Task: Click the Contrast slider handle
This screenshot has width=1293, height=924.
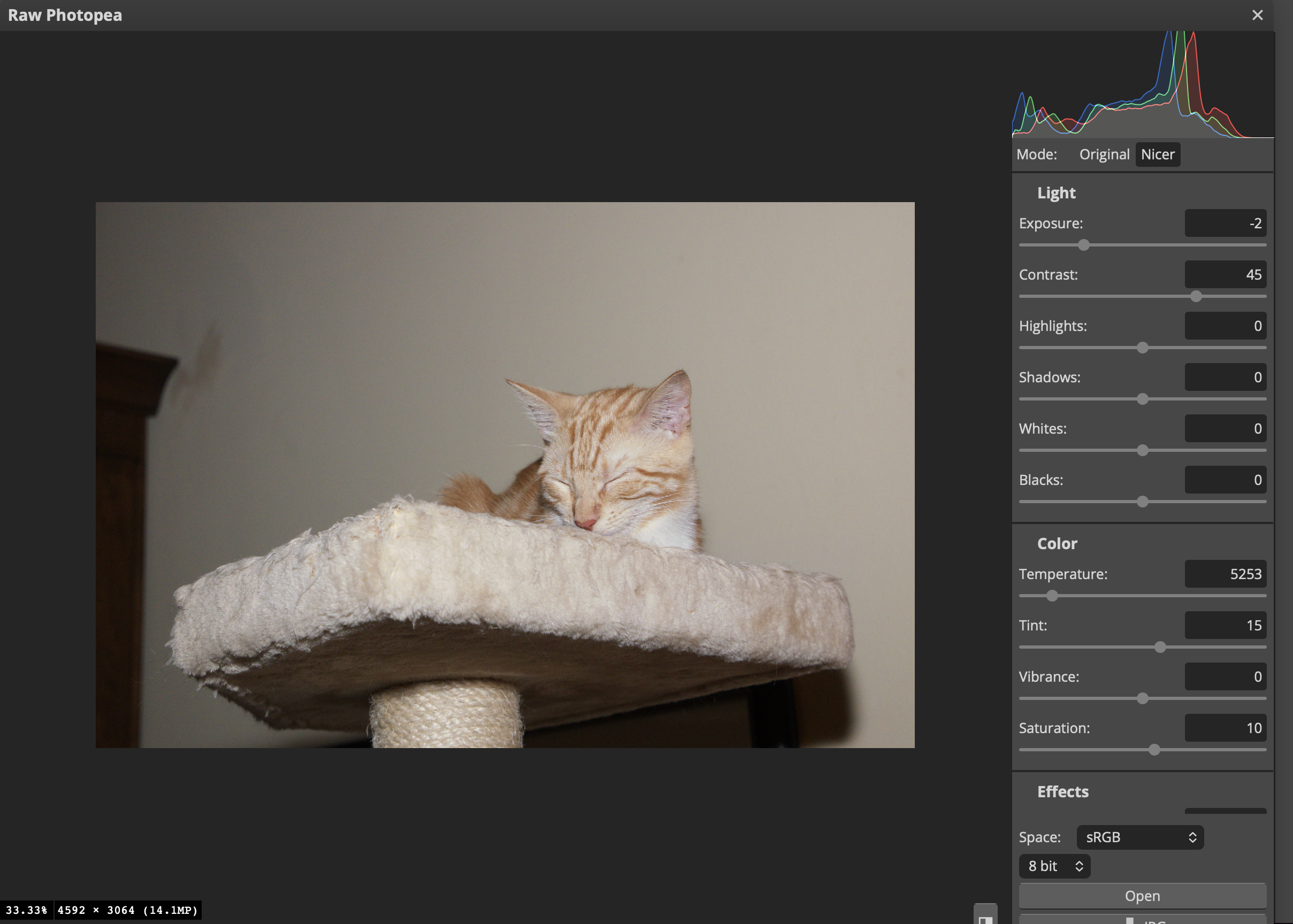Action: point(1196,296)
